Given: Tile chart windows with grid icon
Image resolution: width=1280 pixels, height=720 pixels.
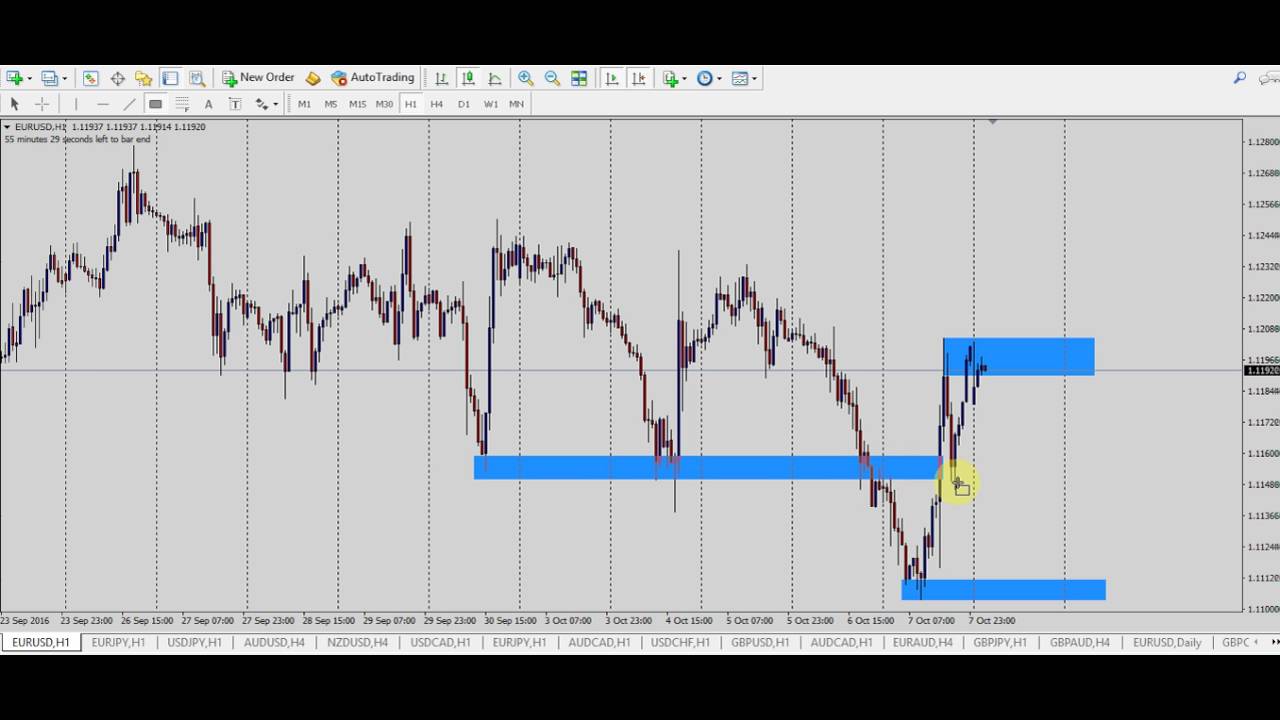Looking at the screenshot, I should tap(579, 78).
